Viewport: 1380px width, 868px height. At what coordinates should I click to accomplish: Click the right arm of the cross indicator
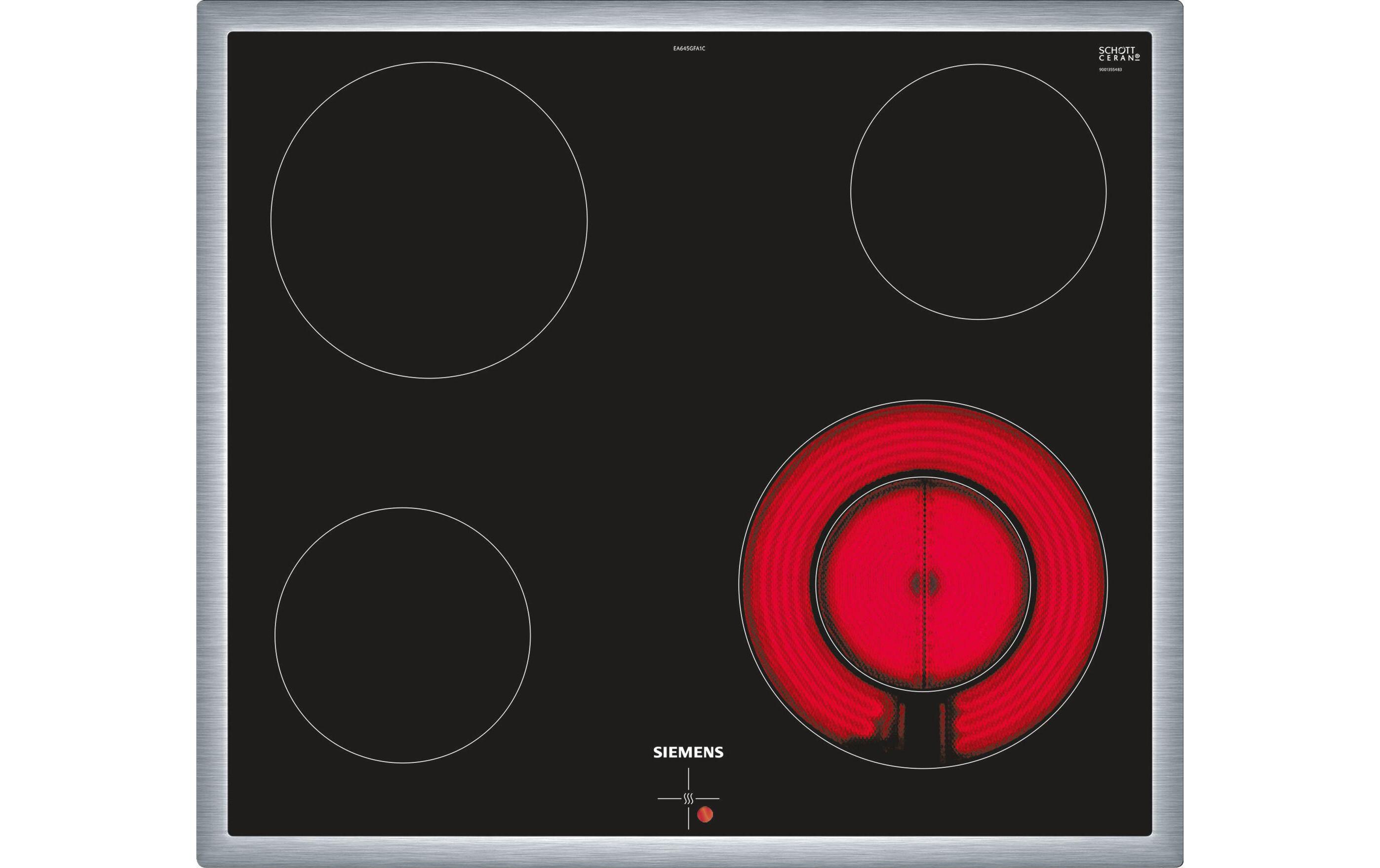[709, 798]
